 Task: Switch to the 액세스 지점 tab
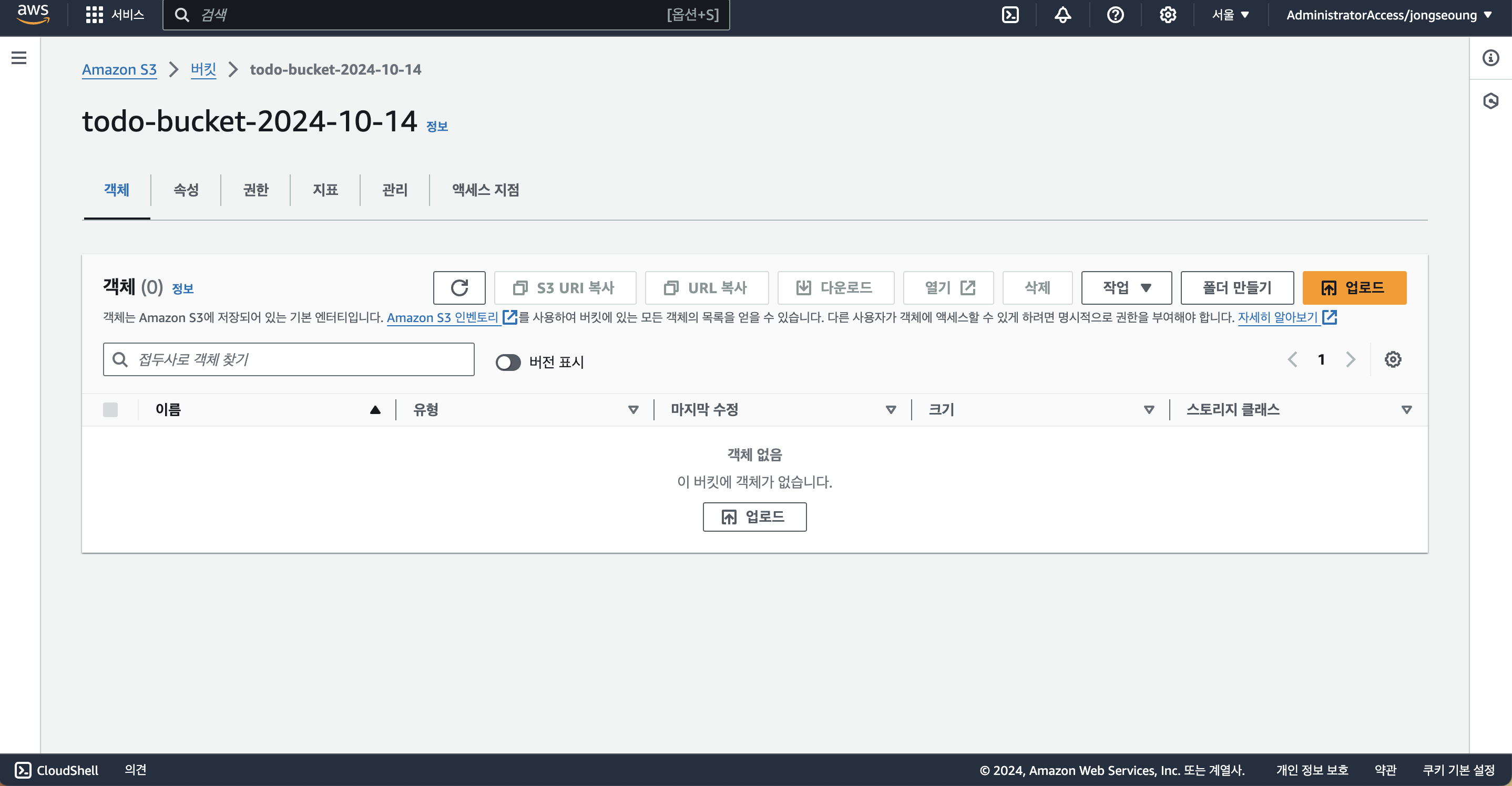485,190
